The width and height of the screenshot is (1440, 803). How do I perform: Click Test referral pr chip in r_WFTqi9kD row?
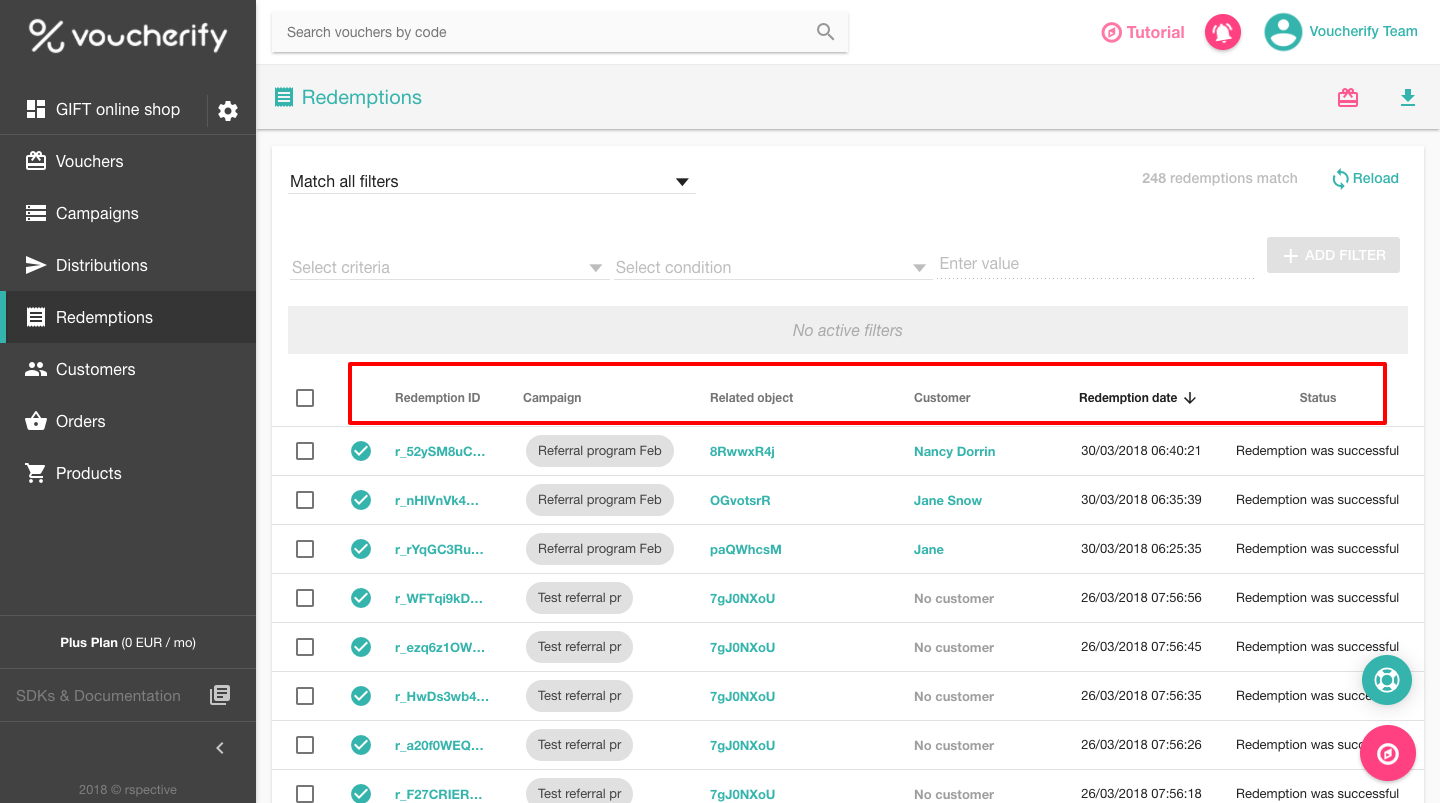(x=579, y=598)
